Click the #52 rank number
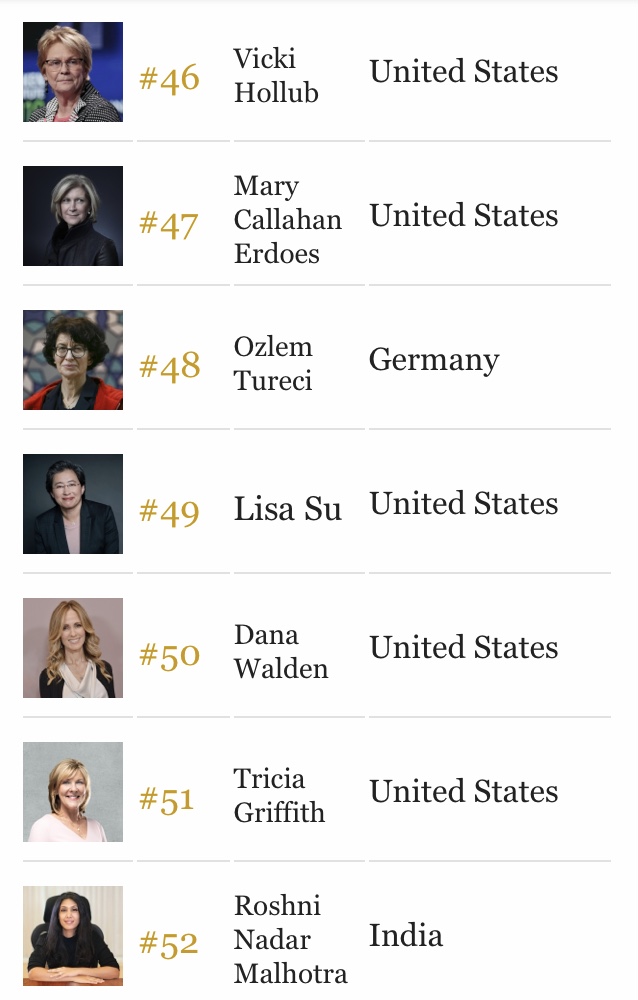 169,942
